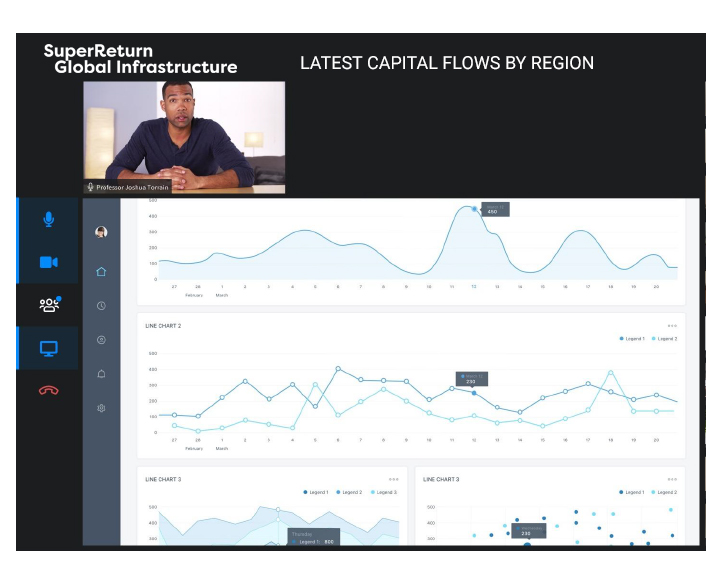The image size is (706, 577).
Task: Turn off the video camera
Action: 48,262
